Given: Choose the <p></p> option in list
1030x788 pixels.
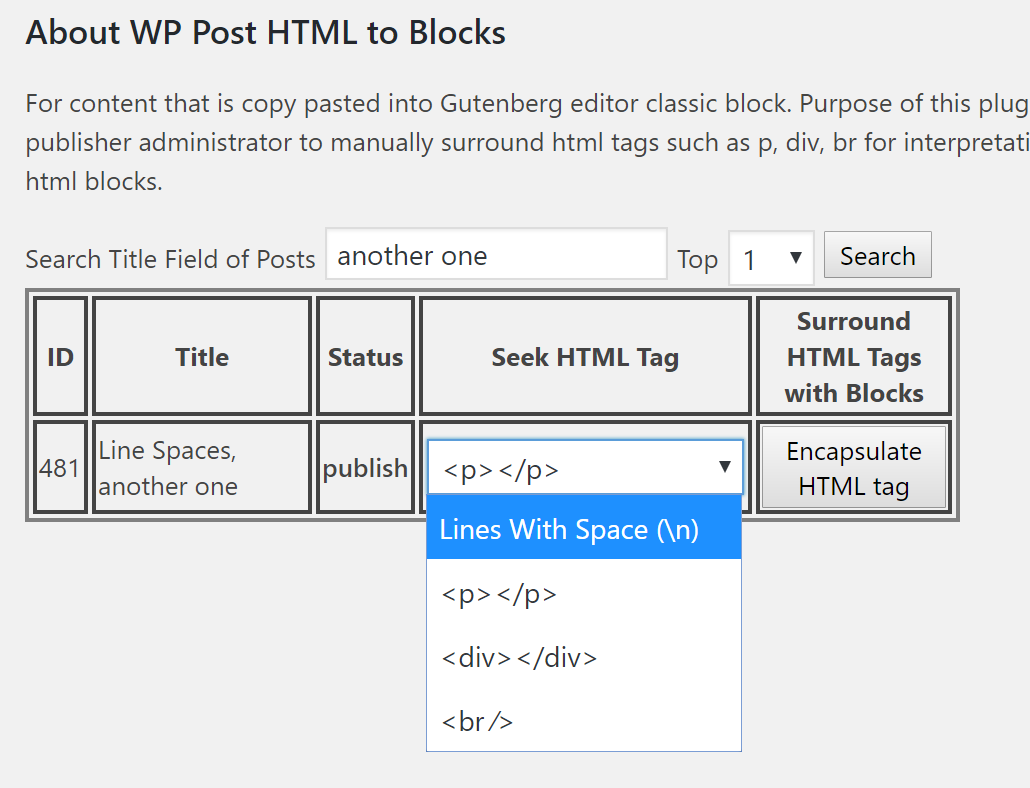Looking at the screenshot, I should tap(584, 593).
